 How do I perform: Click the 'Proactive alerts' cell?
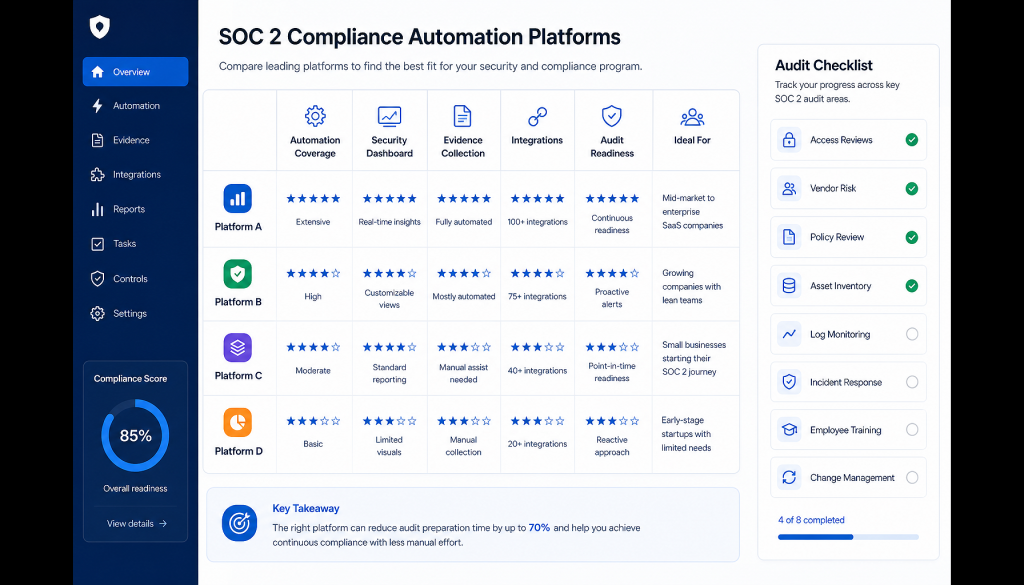coord(612,298)
